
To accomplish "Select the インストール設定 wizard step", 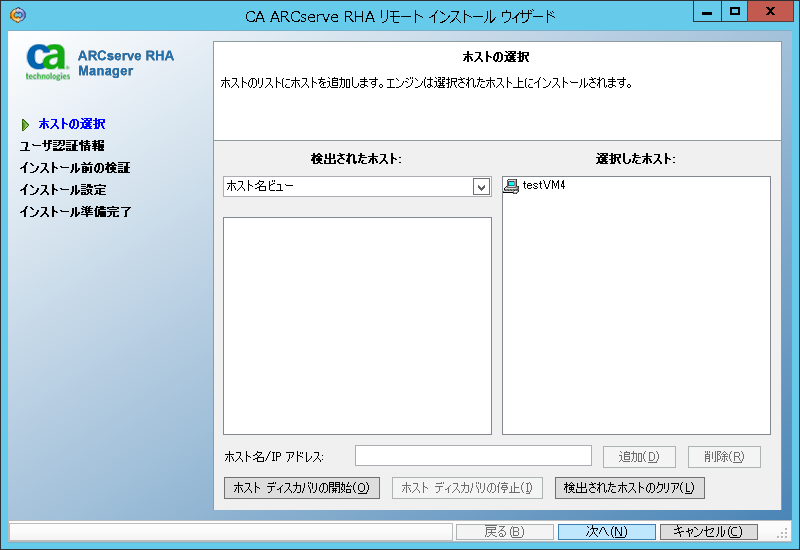I will point(63,190).
